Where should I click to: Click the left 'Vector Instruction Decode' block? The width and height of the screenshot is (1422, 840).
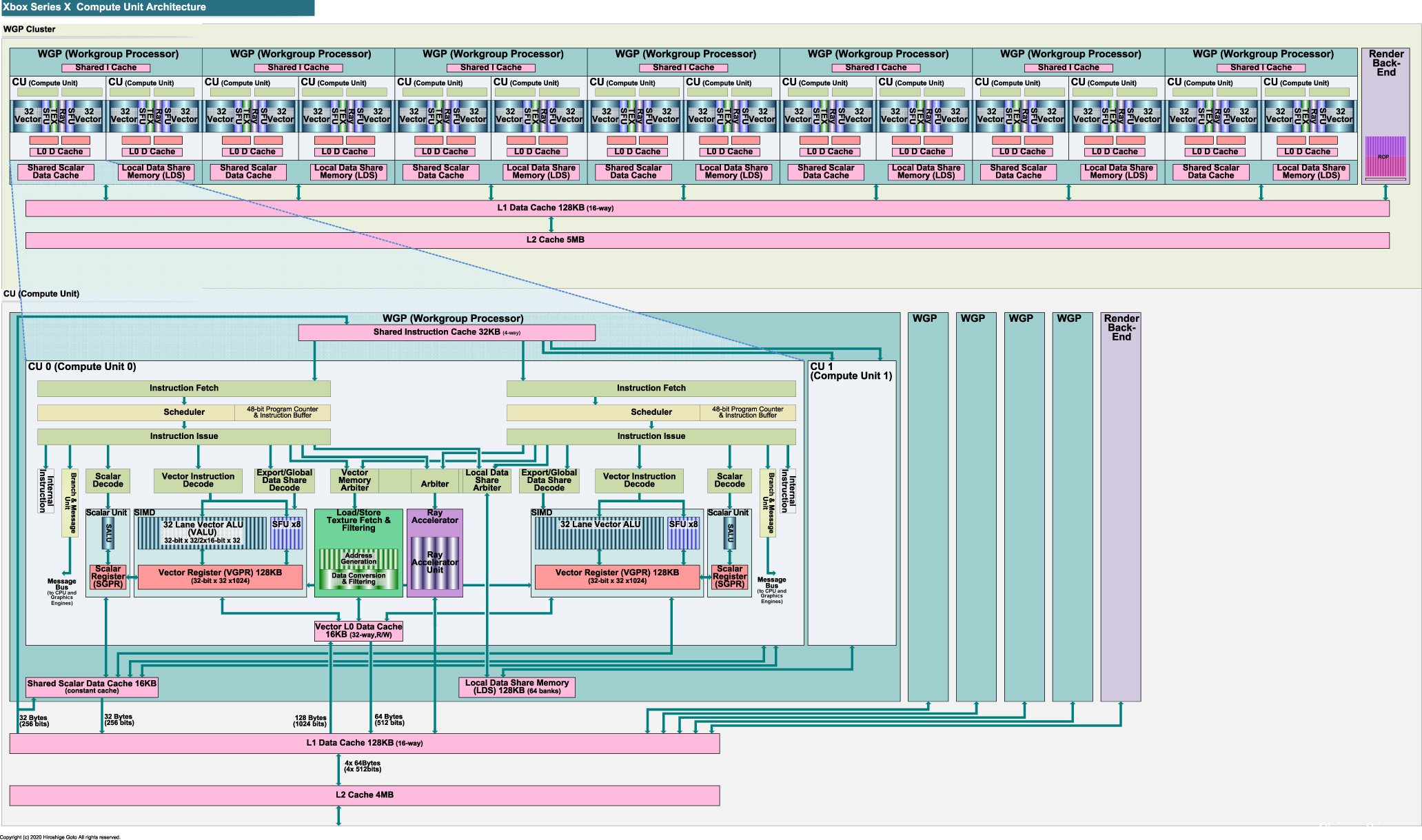tap(198, 480)
